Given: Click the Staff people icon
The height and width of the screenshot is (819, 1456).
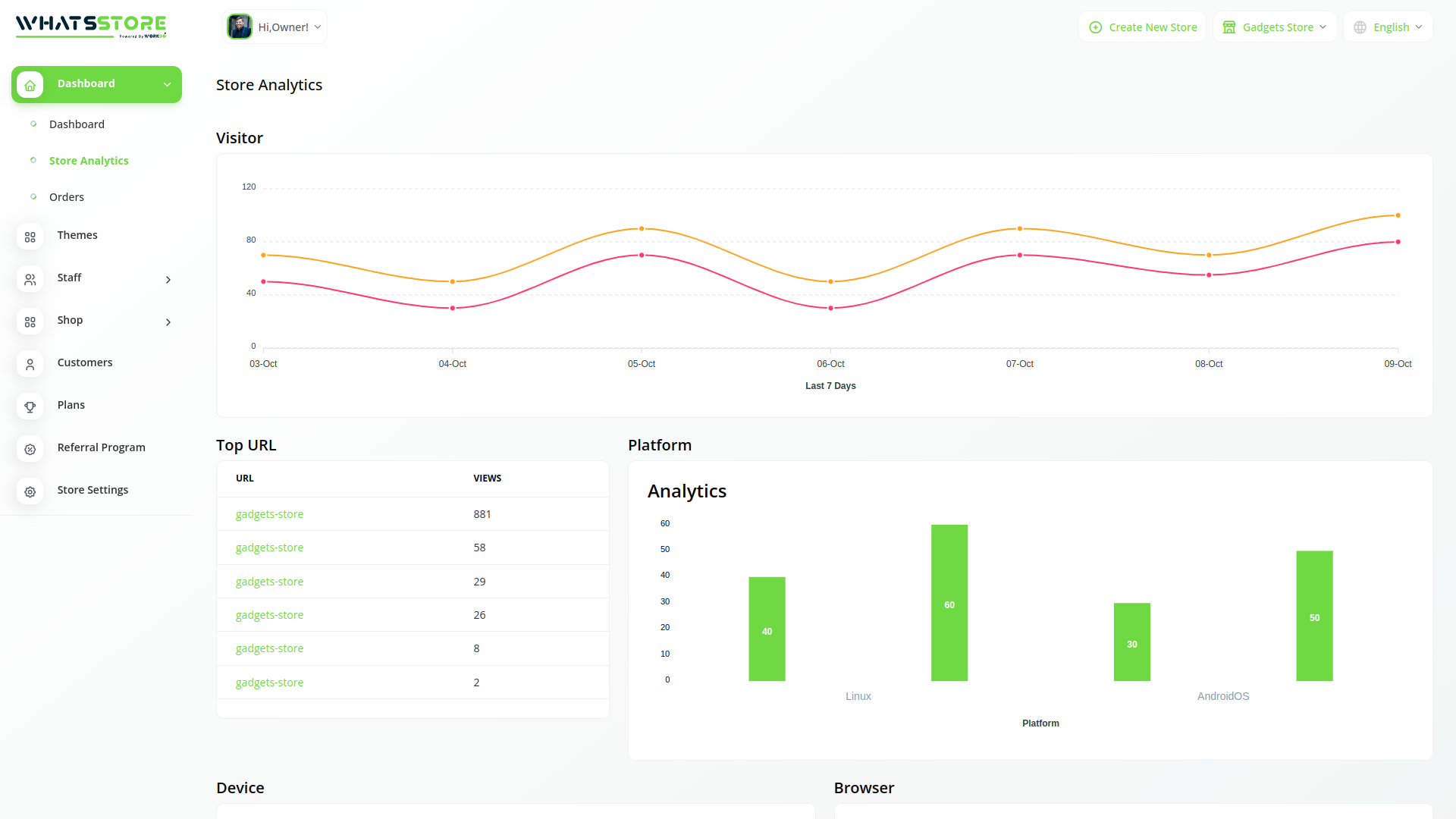Looking at the screenshot, I should (x=30, y=279).
